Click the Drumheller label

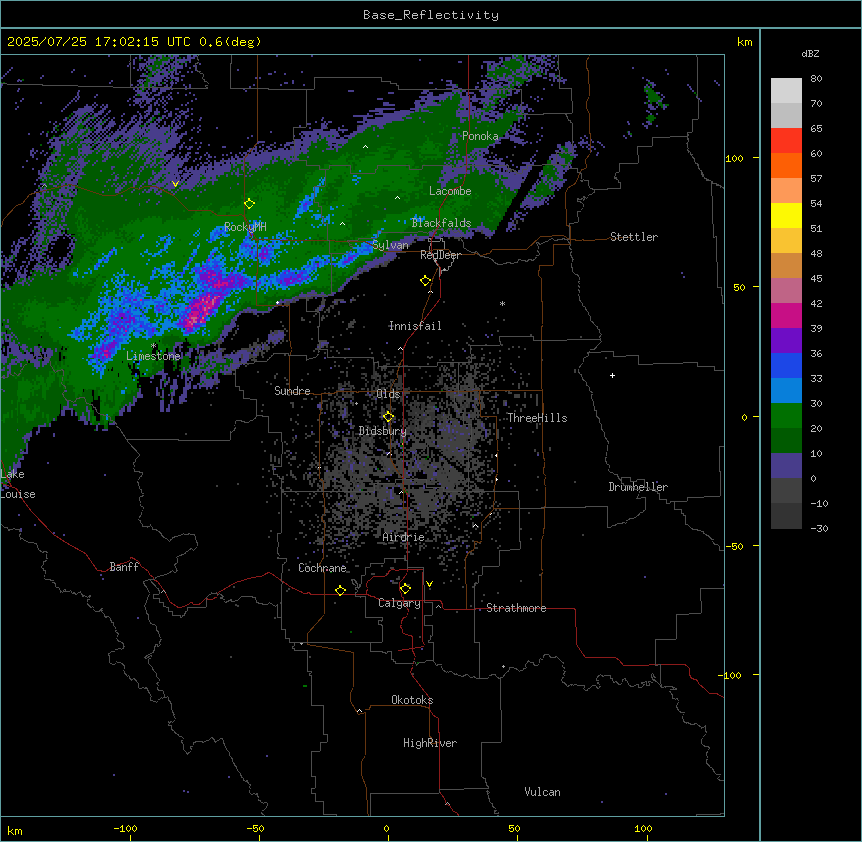pos(638,487)
